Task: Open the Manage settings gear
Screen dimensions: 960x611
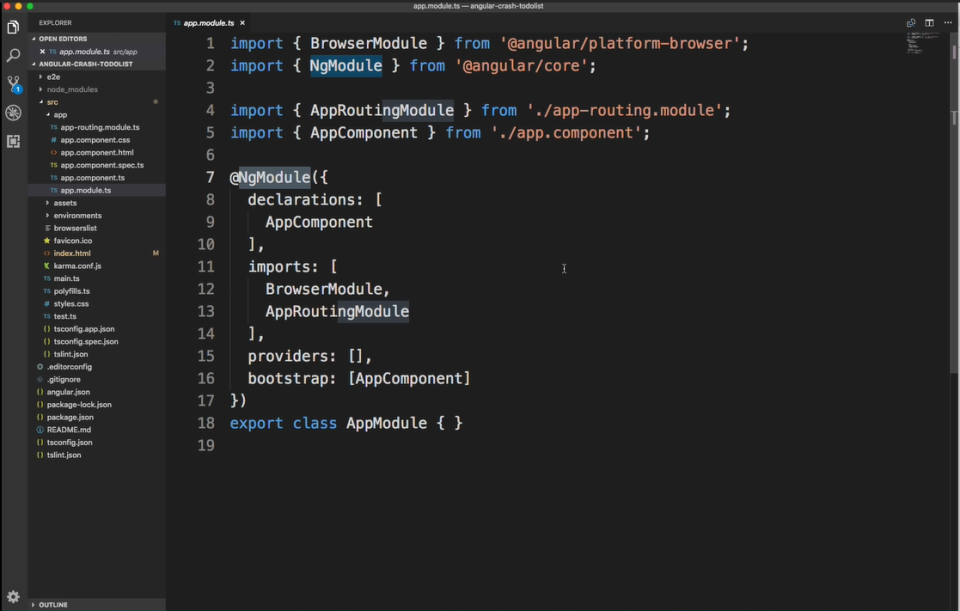Action: (x=13, y=596)
